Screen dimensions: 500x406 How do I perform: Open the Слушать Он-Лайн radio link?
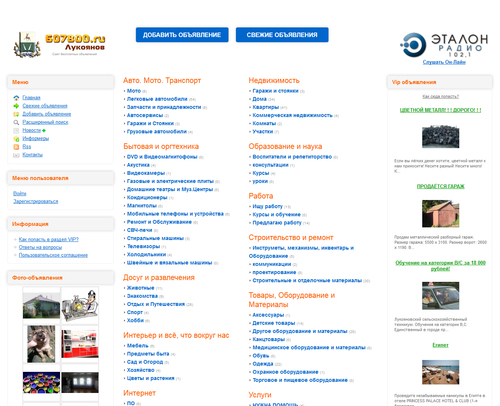tap(444, 62)
